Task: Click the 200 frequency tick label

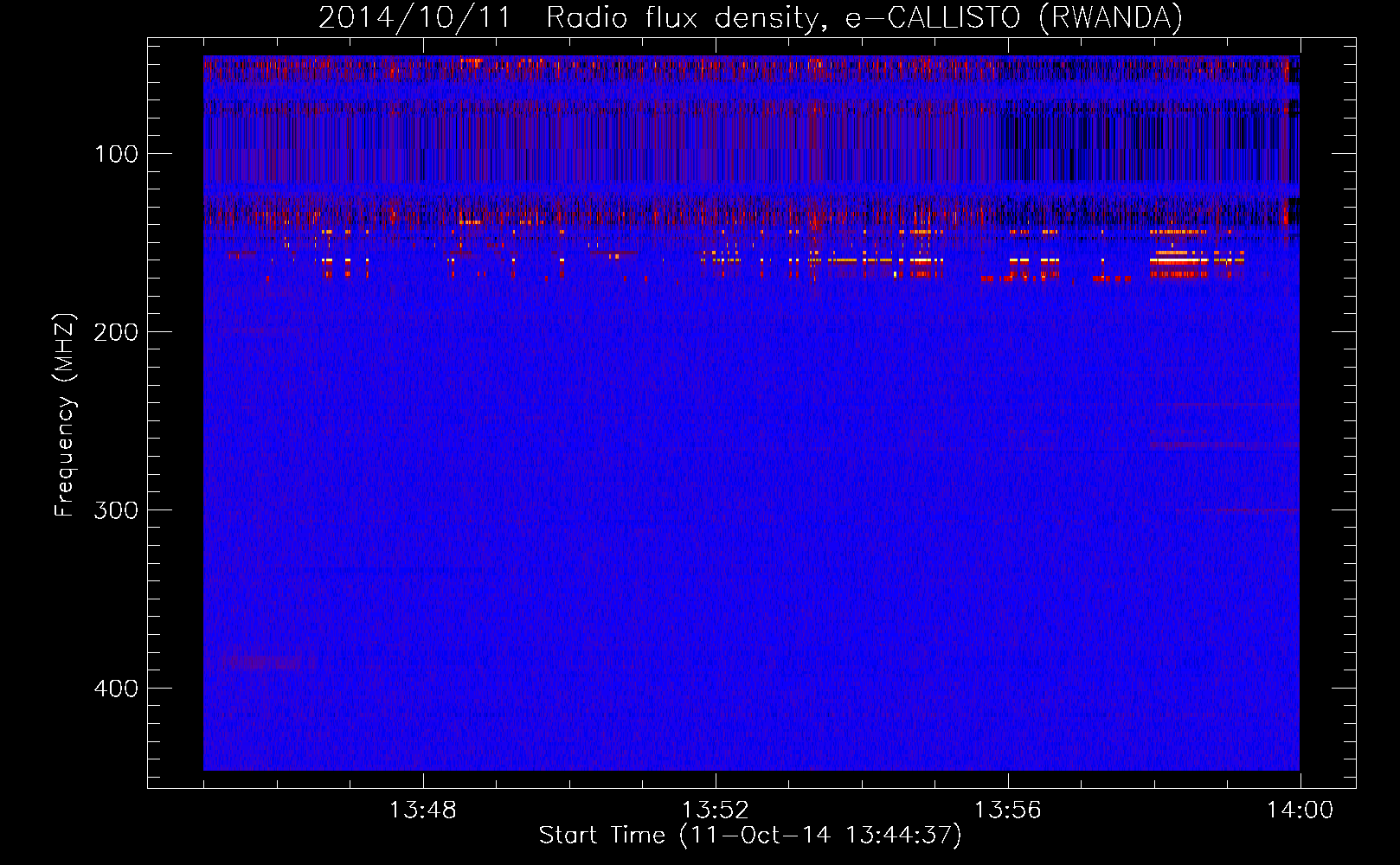Action: point(117,332)
